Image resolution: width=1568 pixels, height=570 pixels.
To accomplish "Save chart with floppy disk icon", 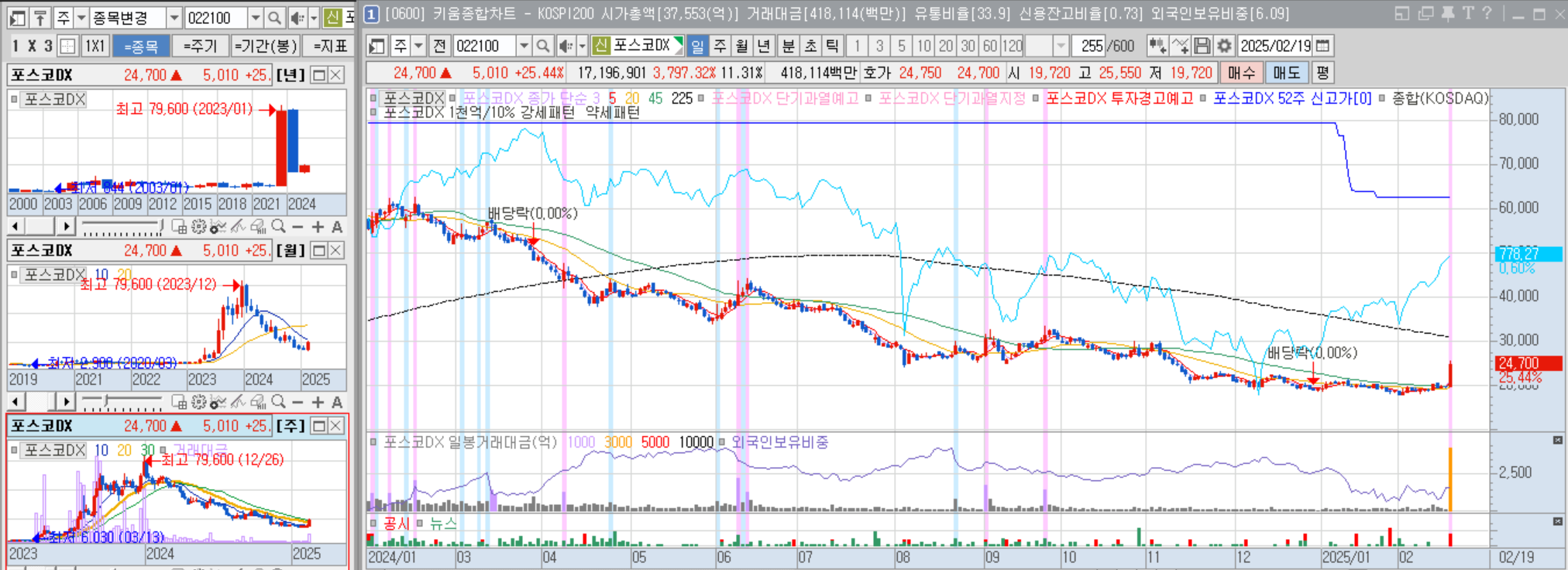I will tap(1202, 46).
